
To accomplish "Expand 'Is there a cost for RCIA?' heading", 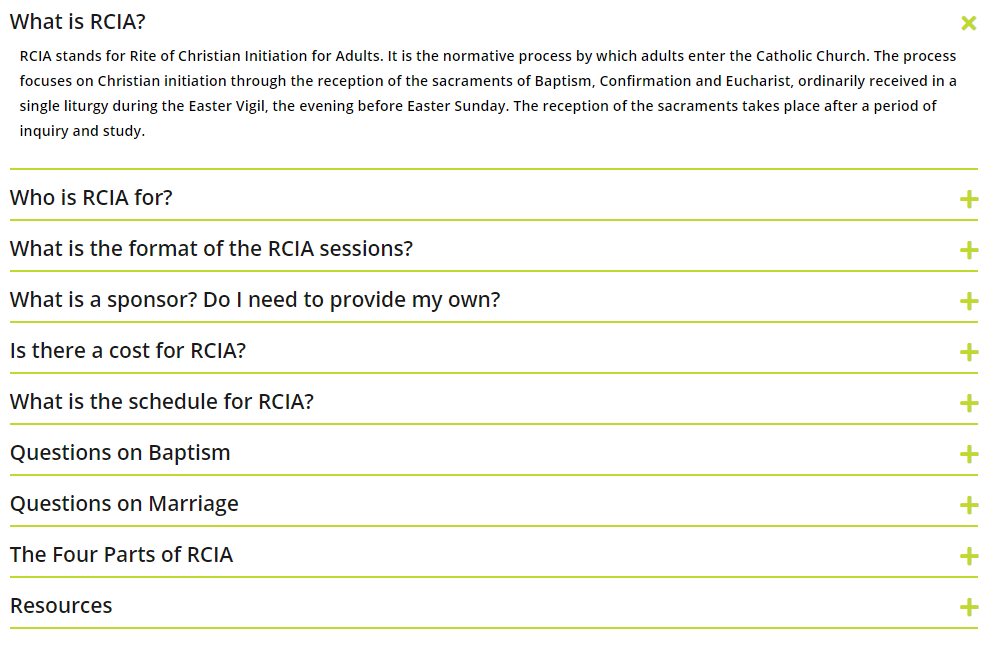I will pos(128,351).
